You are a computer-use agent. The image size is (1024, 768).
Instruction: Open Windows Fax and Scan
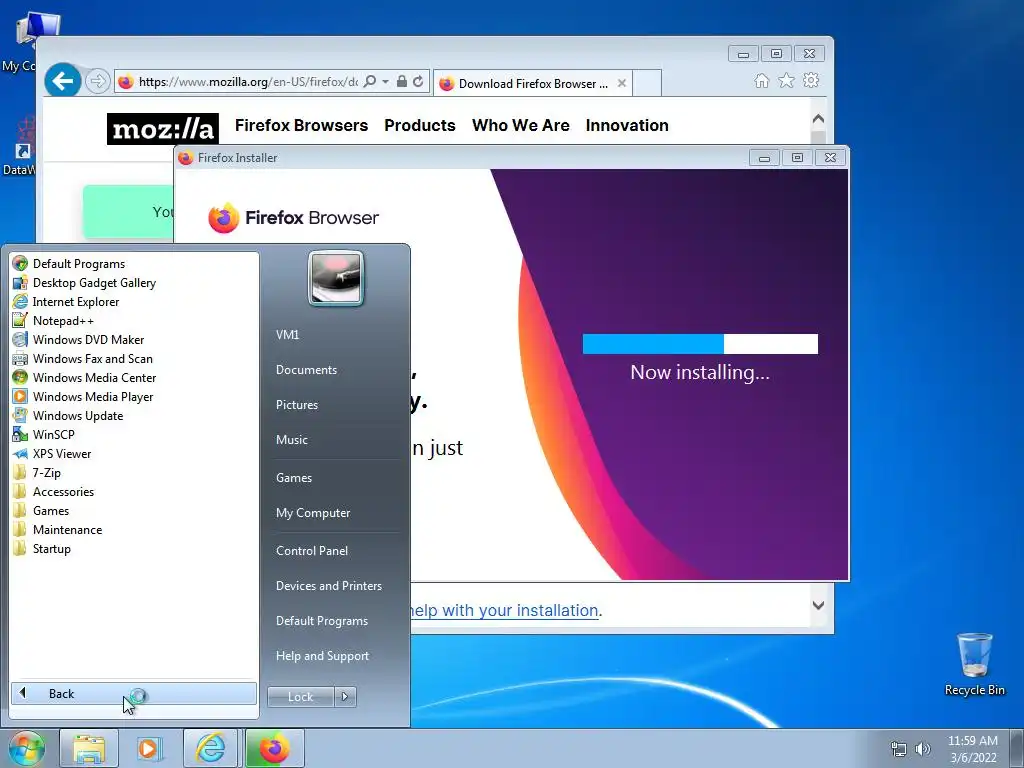pos(83,359)
